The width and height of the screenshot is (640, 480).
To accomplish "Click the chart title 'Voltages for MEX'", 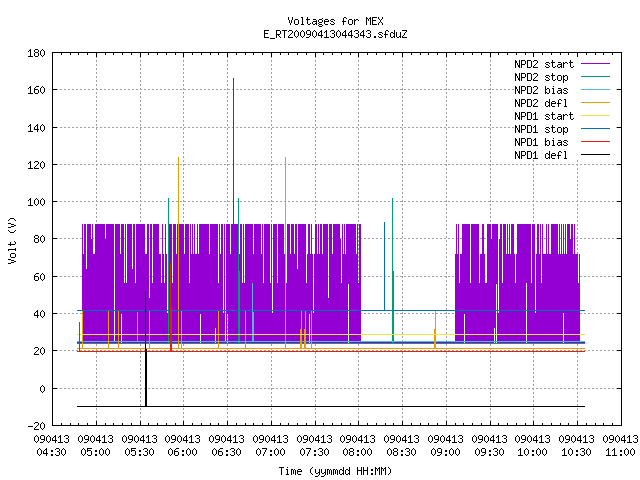I will [x=335, y=21].
